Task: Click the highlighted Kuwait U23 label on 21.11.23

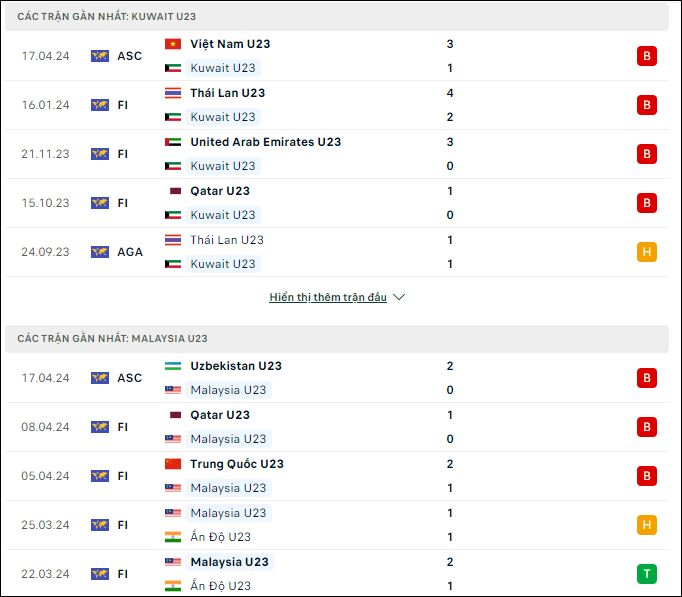Action: (x=223, y=166)
